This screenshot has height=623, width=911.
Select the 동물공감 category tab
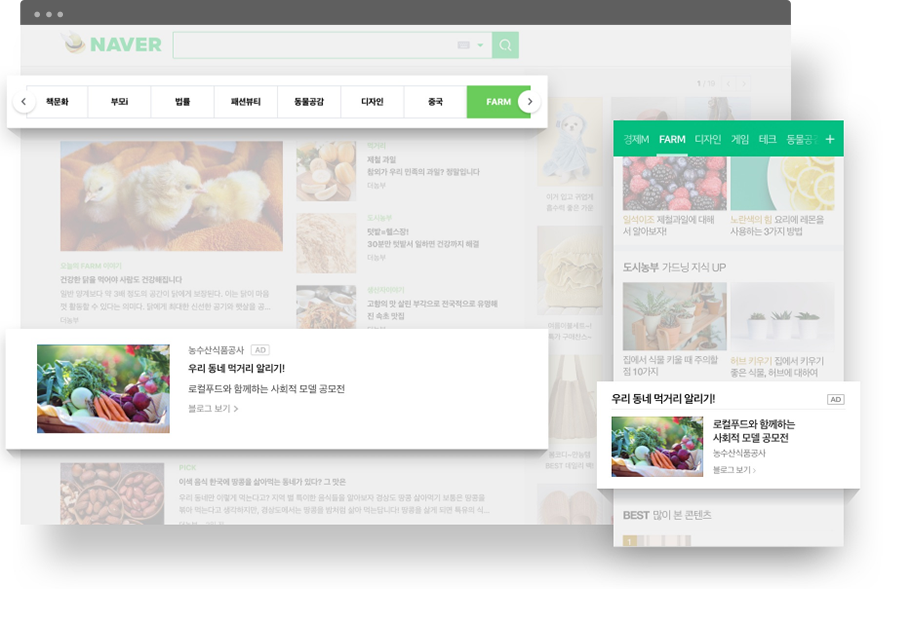point(309,102)
